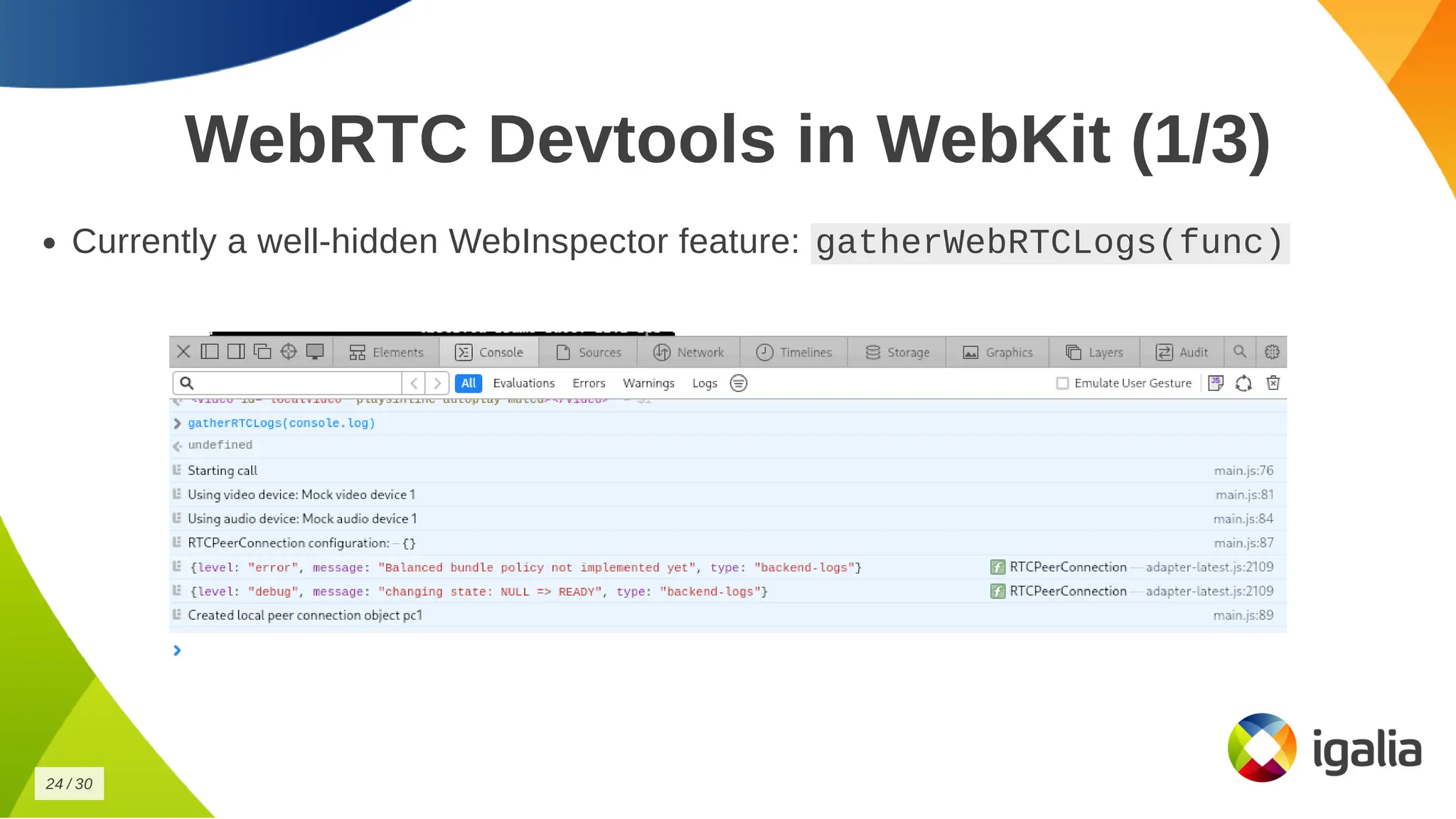
Task: Filter console by Evaluations
Action: pos(524,382)
